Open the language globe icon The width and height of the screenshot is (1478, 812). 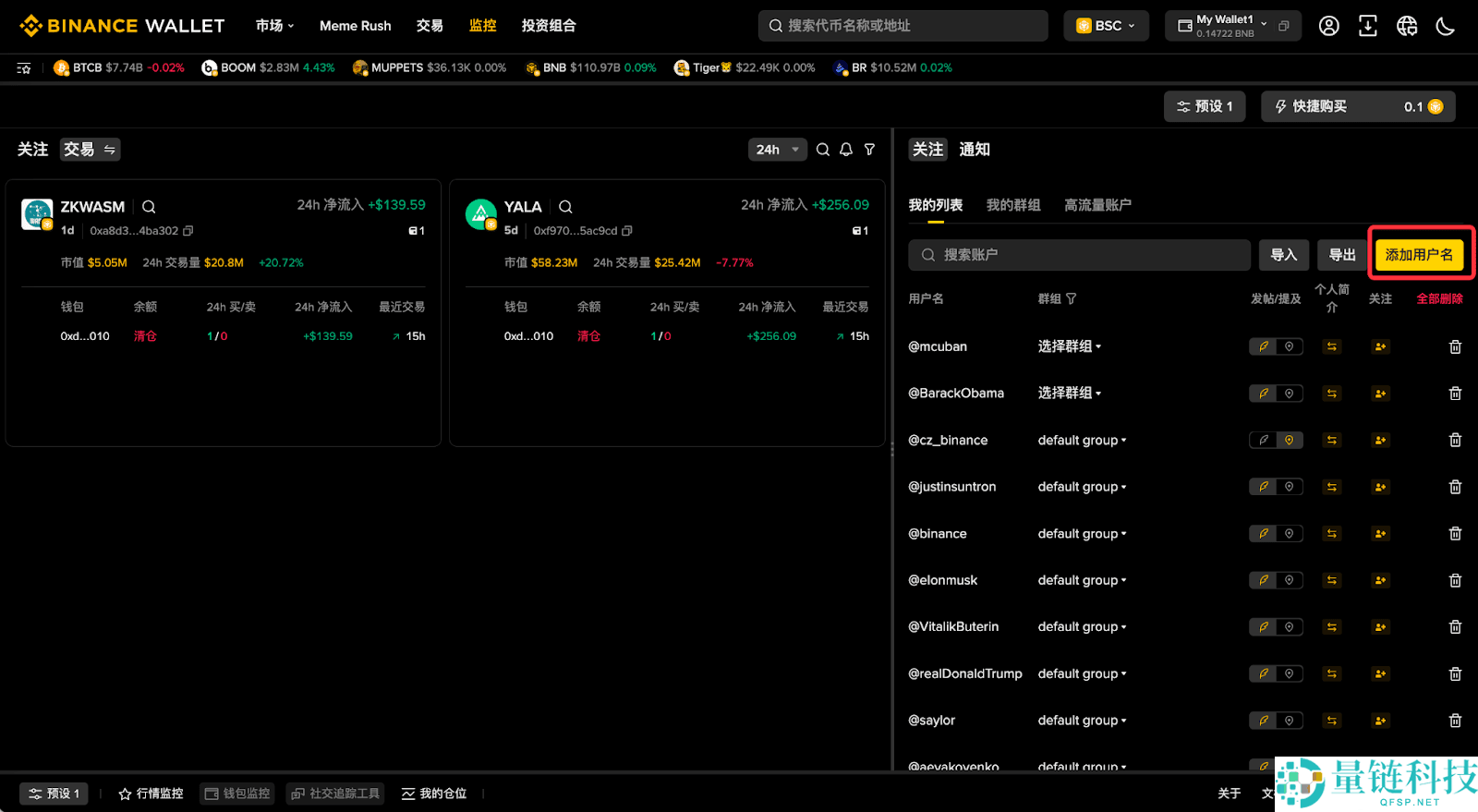point(1407,26)
